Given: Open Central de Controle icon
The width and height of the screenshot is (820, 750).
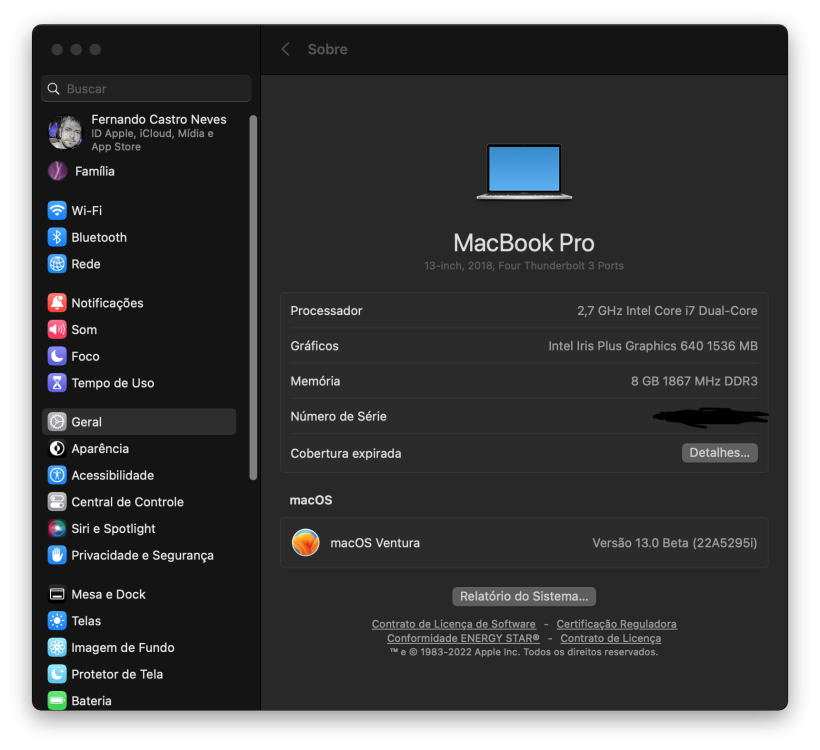Looking at the screenshot, I should pos(57,502).
